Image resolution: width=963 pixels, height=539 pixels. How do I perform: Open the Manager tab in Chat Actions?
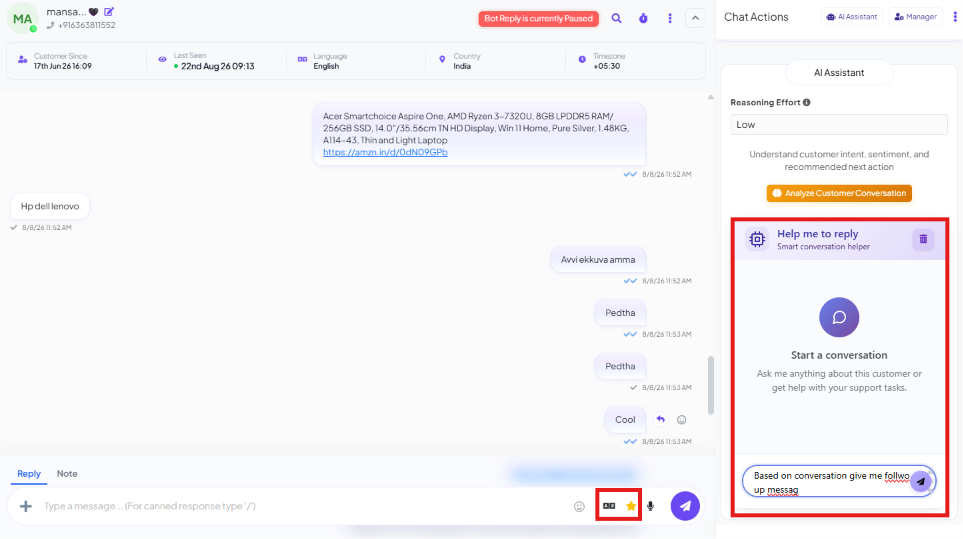[916, 17]
